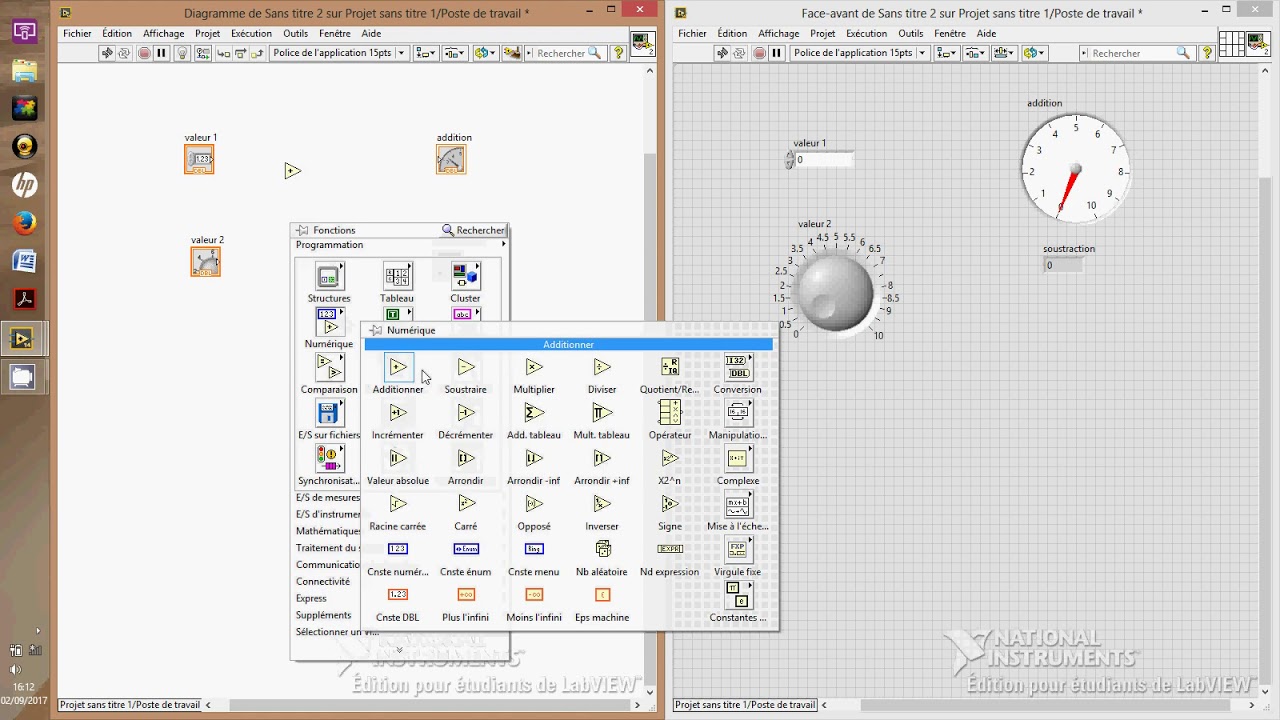The width and height of the screenshot is (1280, 720).
Task: Click search field in Face-avant toolbar
Action: 1133,53
